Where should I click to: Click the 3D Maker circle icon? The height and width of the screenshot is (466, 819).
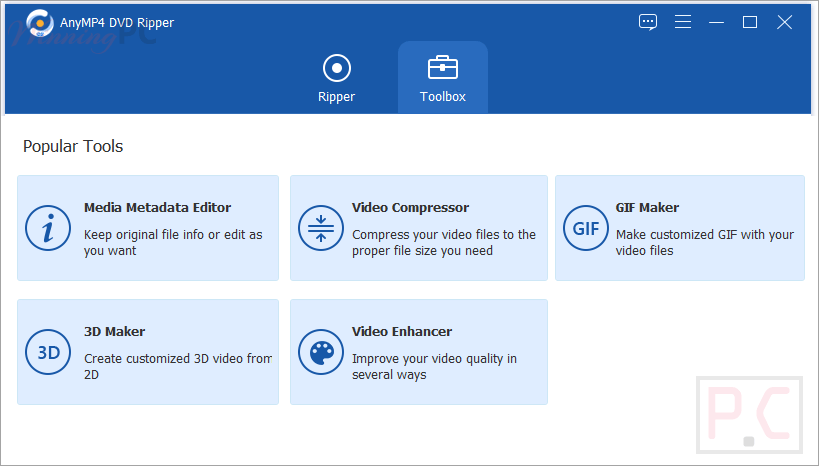(48, 352)
